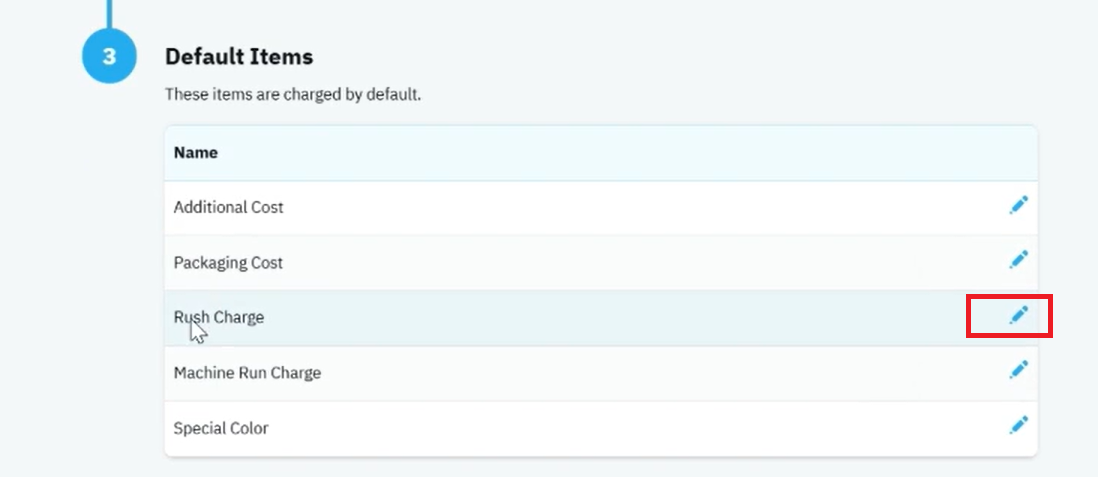Click the Default Items section heading
This screenshot has height=477, width=1098.
click(239, 57)
